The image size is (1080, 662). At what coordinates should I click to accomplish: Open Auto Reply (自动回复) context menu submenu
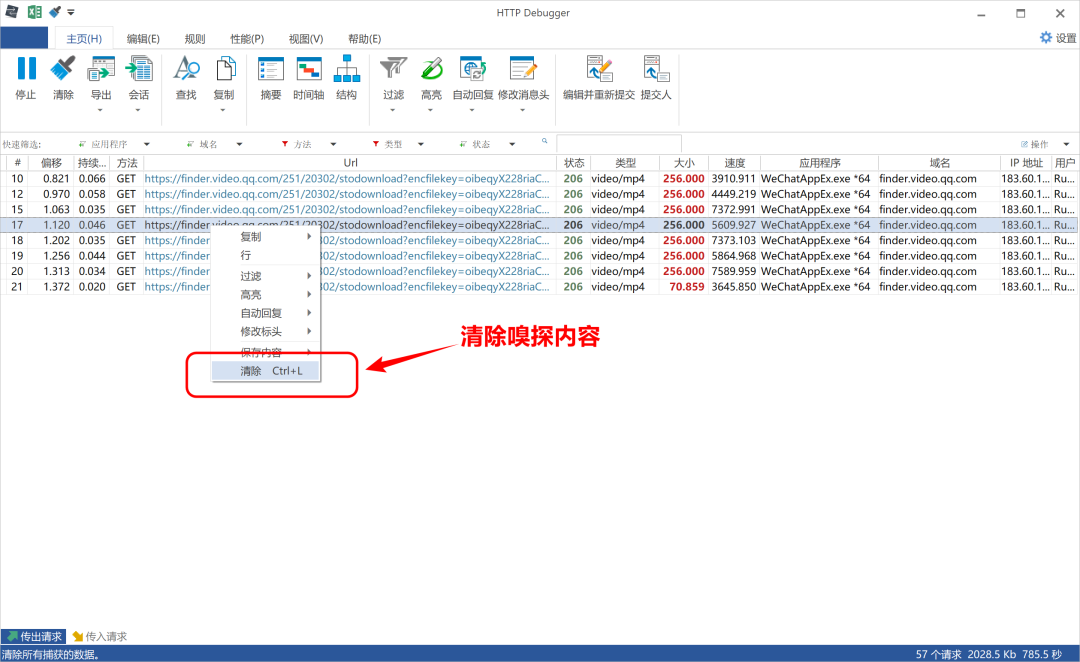(x=266, y=313)
